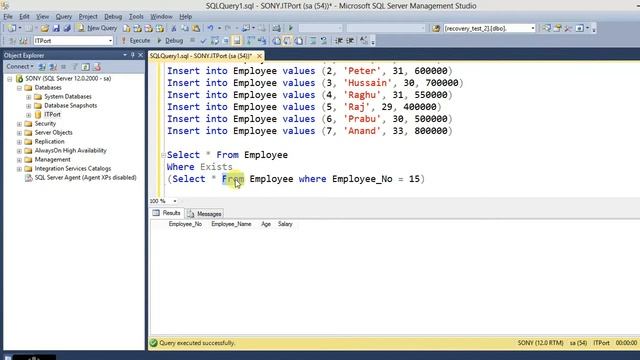Click the Cut scissors icon
Viewport: 640px width, 360px height.
click(174, 28)
